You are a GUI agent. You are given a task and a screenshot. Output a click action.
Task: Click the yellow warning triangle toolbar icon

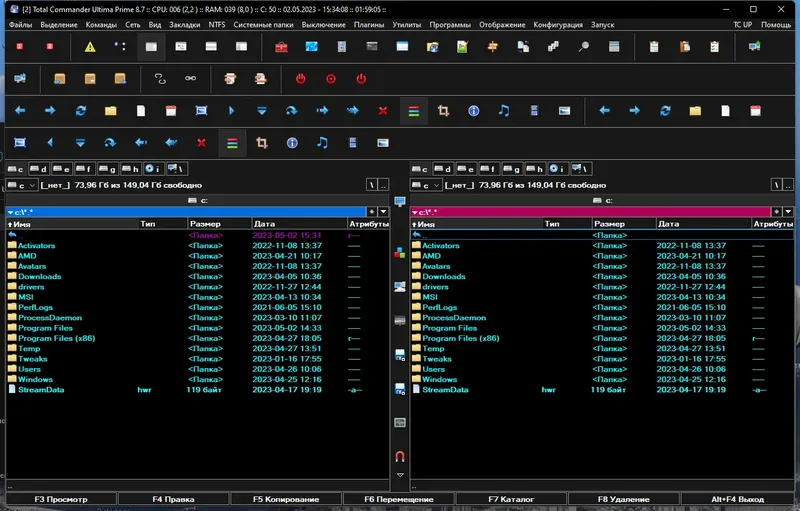point(90,47)
